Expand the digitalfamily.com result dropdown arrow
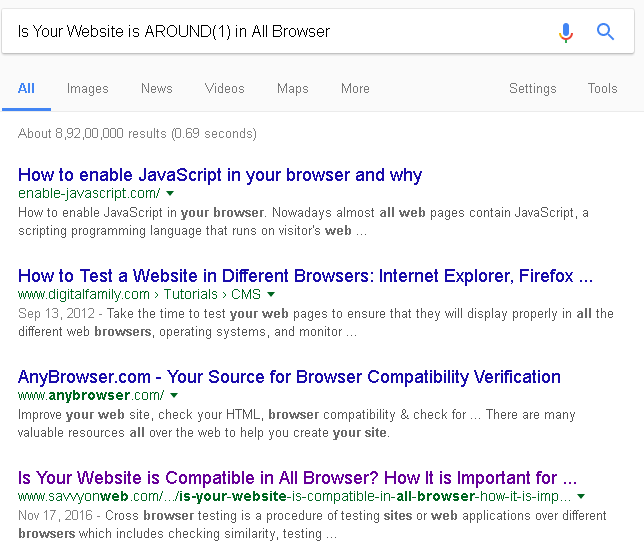Screen dimensions: 644x556 pos(271,295)
